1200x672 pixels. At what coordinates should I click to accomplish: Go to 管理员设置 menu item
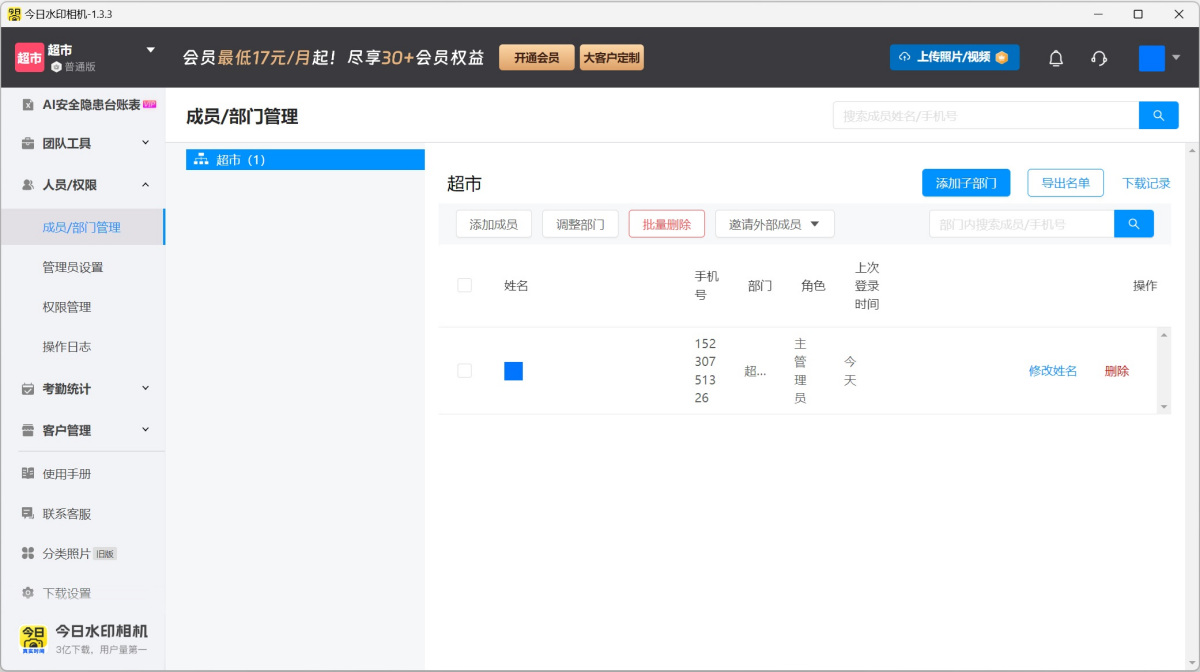72,267
